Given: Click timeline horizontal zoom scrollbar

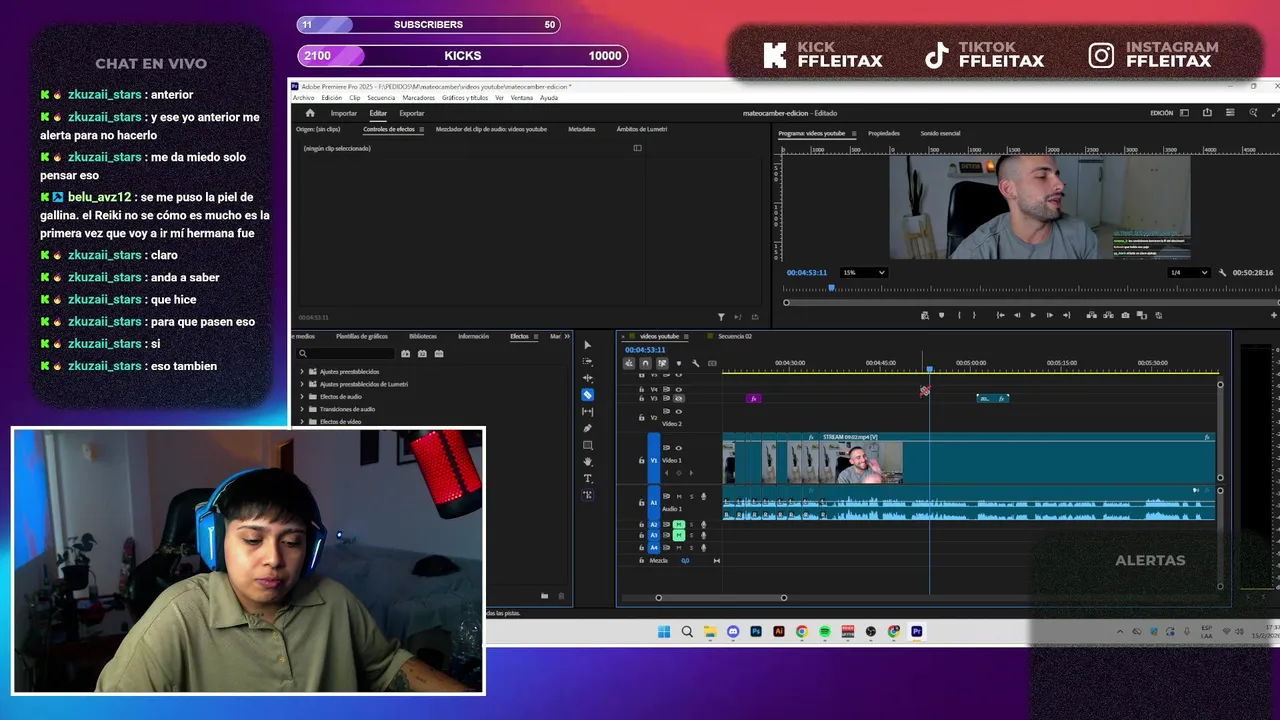Looking at the screenshot, I should coord(721,597).
